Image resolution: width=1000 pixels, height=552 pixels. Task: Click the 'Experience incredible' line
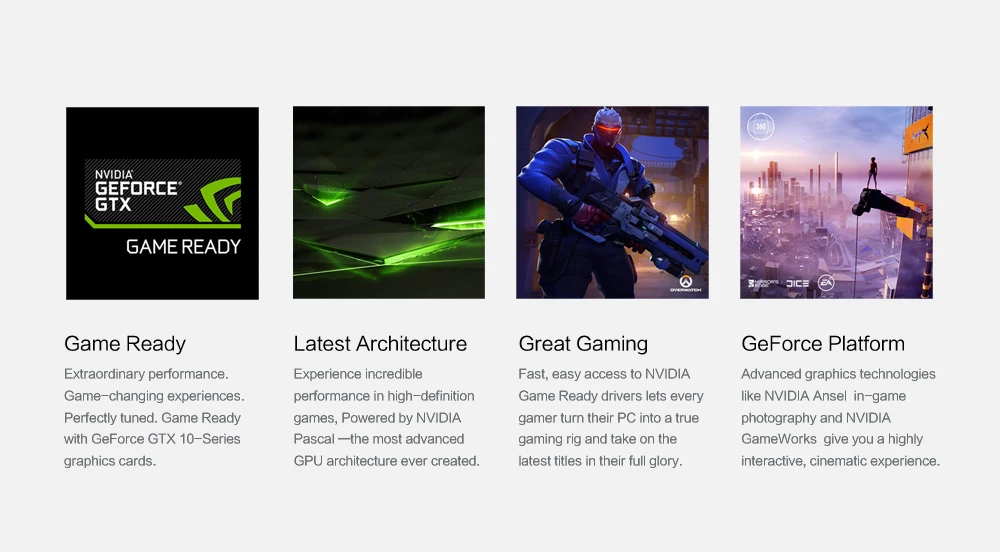click(x=358, y=374)
